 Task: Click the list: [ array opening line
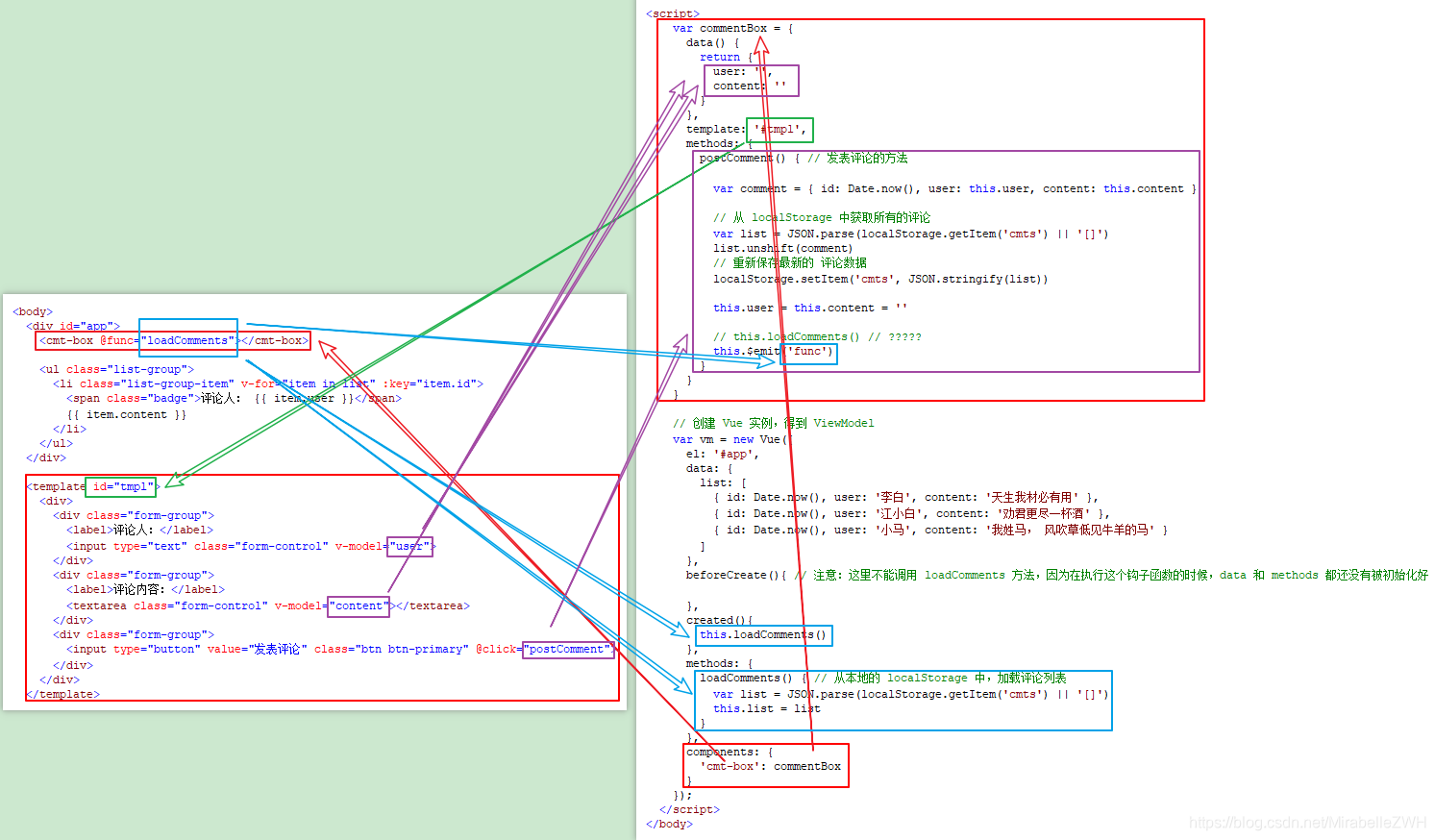pyautogui.click(x=723, y=482)
